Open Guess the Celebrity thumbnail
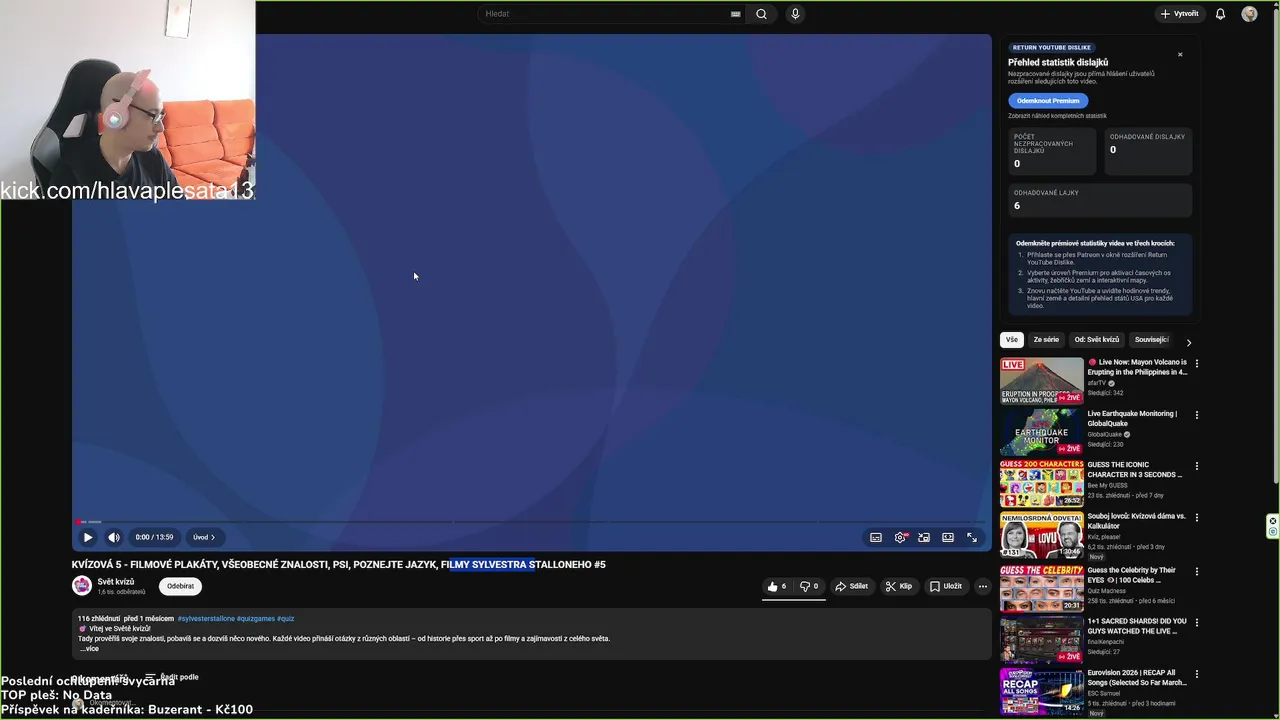This screenshot has height=720, width=1280. click(1041, 588)
